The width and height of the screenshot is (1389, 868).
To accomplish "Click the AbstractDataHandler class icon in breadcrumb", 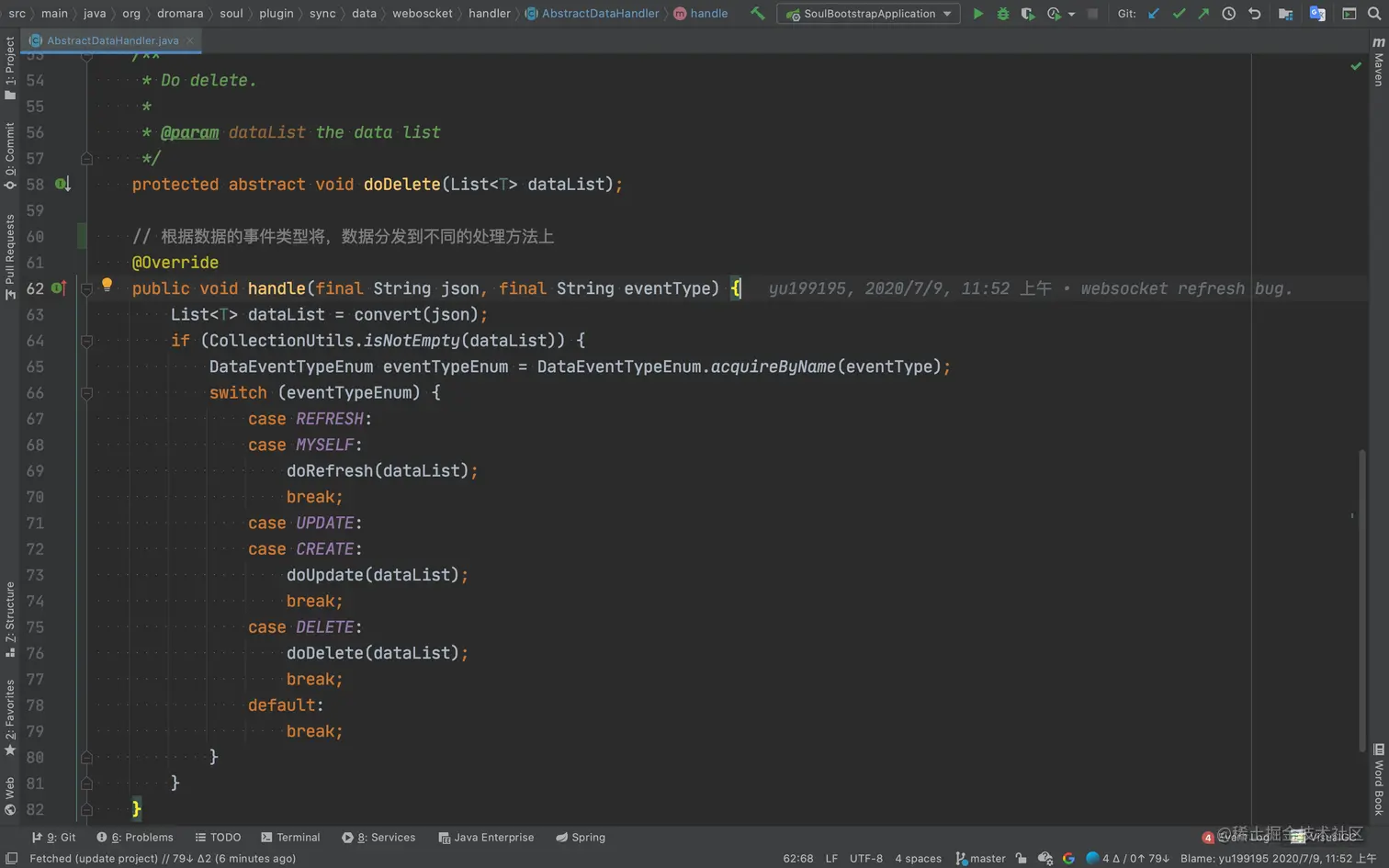I will 531,14.
